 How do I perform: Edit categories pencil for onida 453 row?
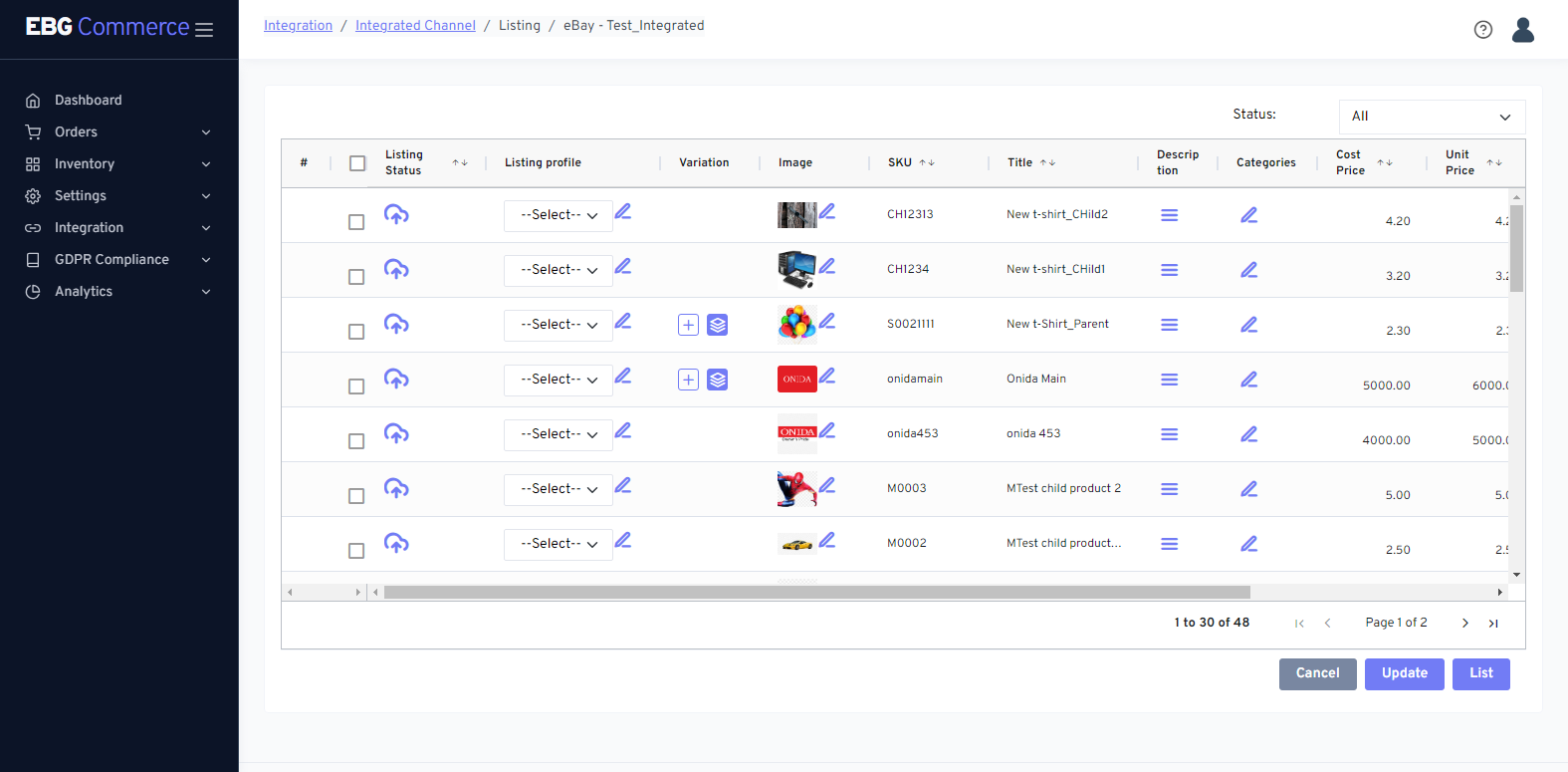[1248, 434]
